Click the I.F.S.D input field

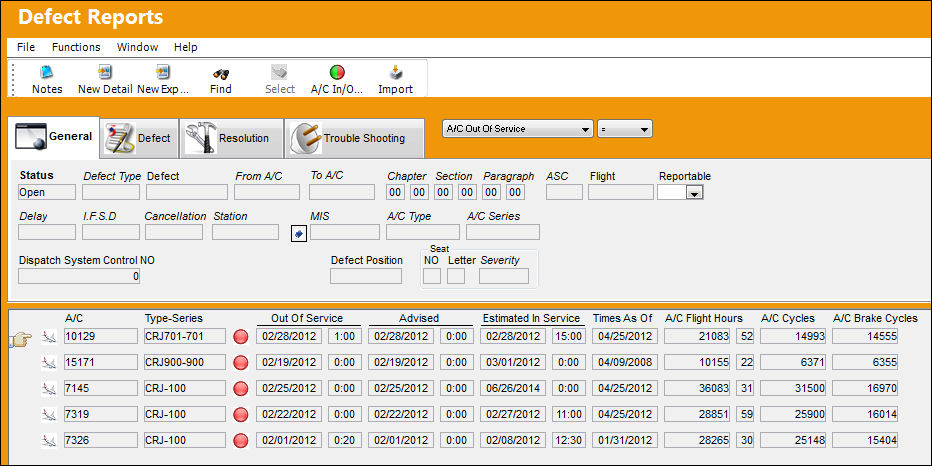tap(111, 232)
